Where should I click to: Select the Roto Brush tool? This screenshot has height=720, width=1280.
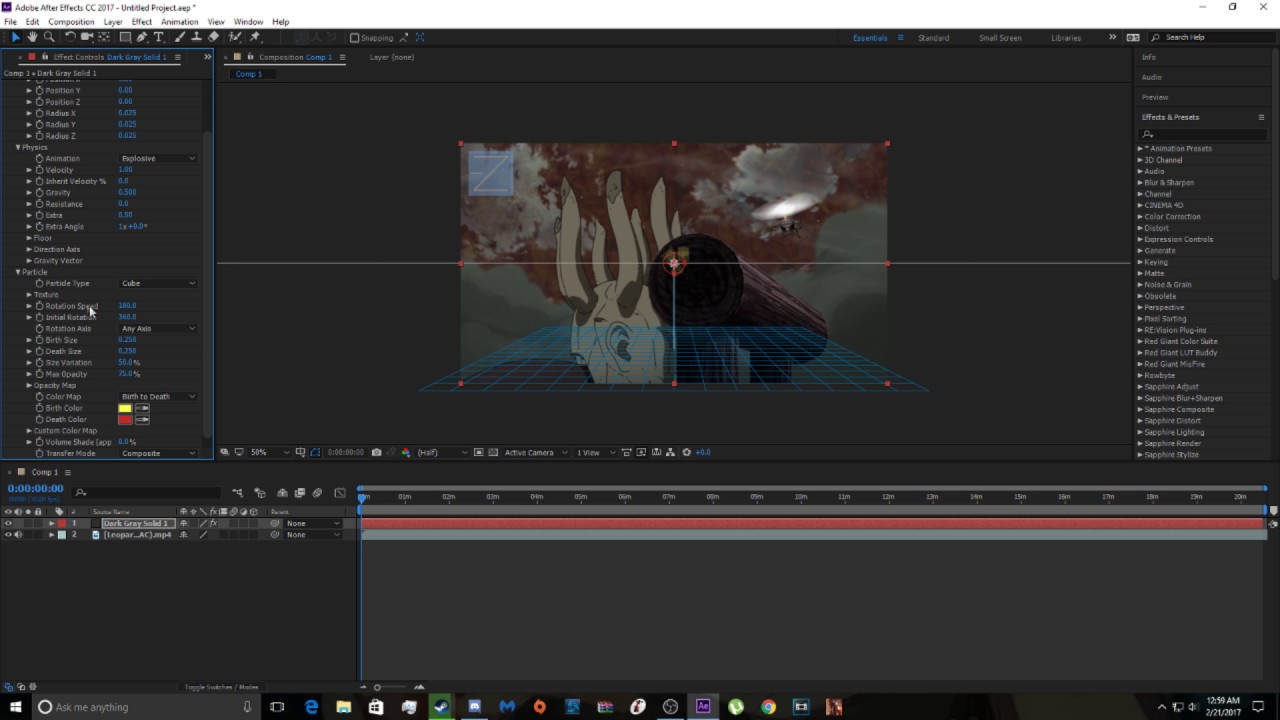235,37
